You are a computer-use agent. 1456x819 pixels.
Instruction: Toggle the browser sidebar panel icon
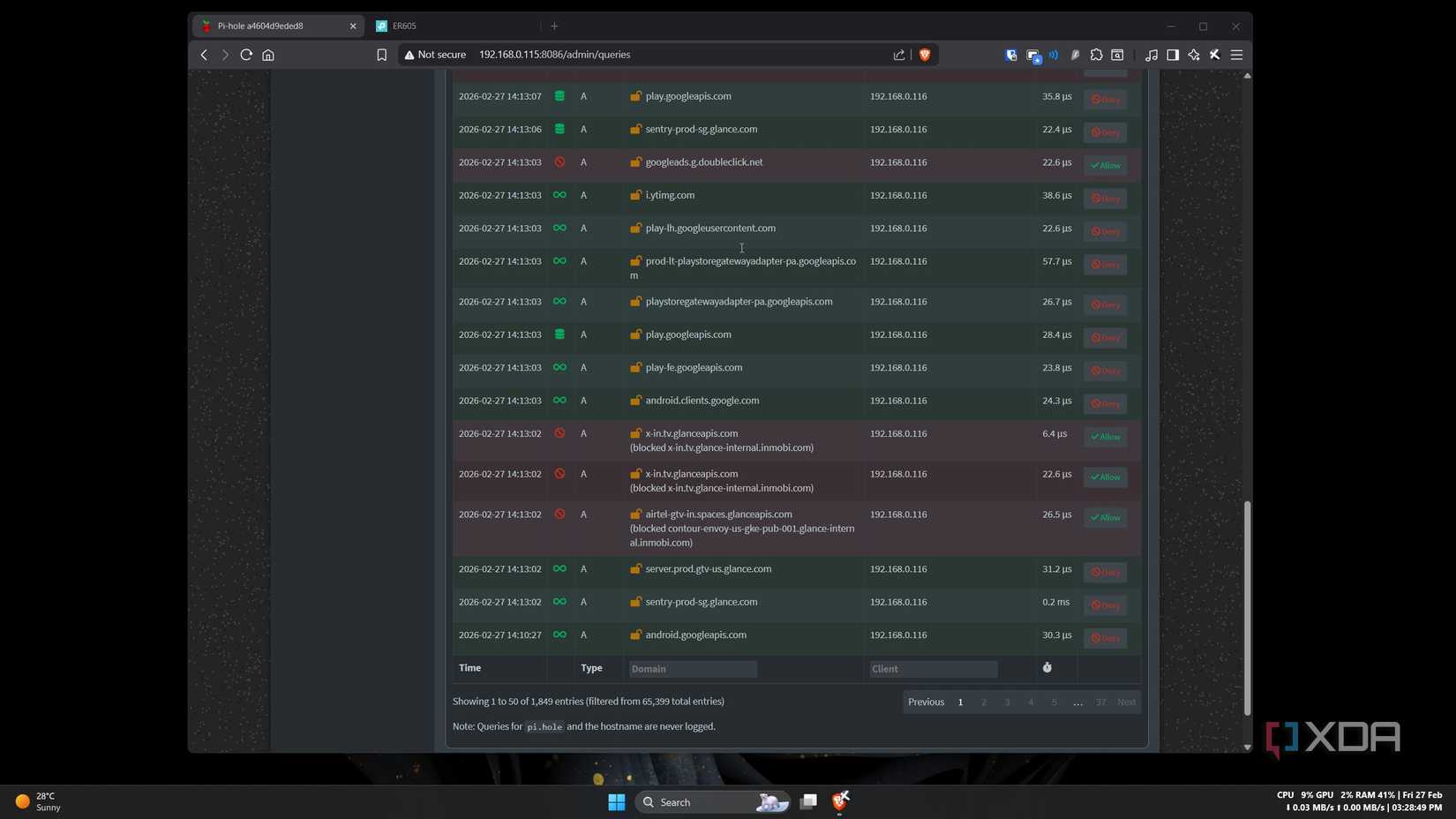pos(1172,55)
